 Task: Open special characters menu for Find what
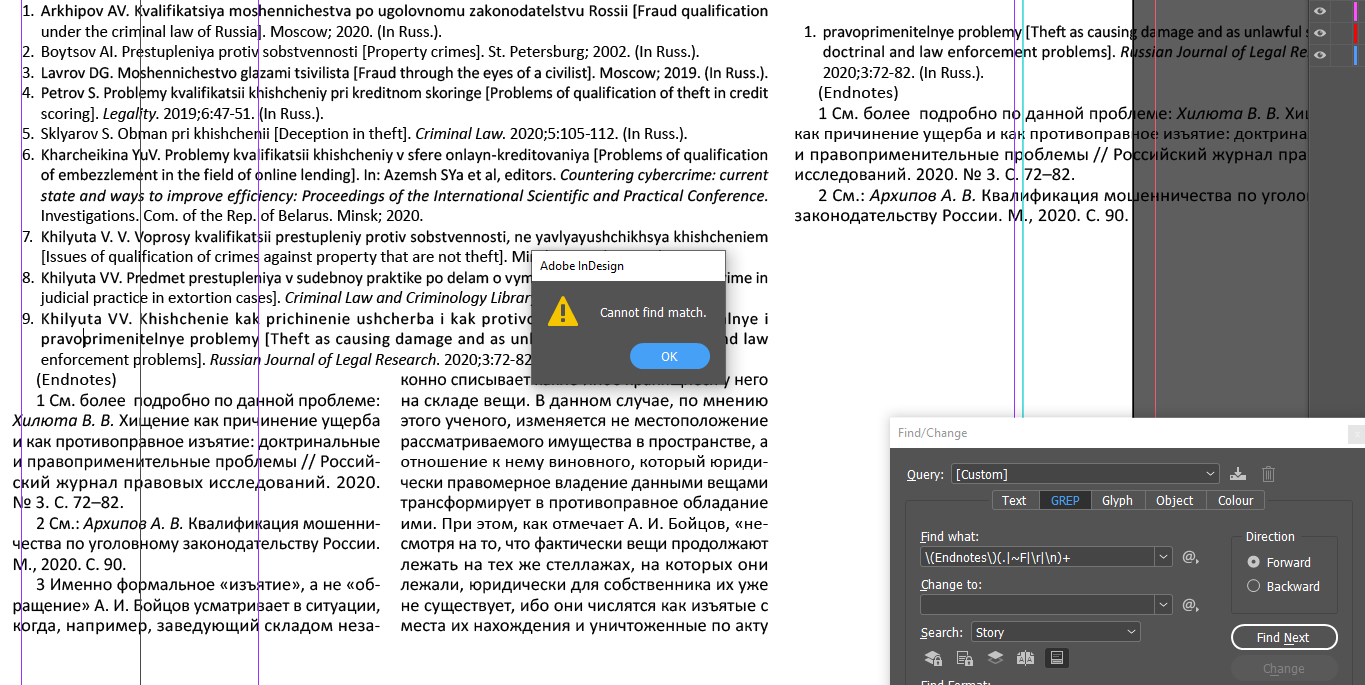click(x=1190, y=557)
